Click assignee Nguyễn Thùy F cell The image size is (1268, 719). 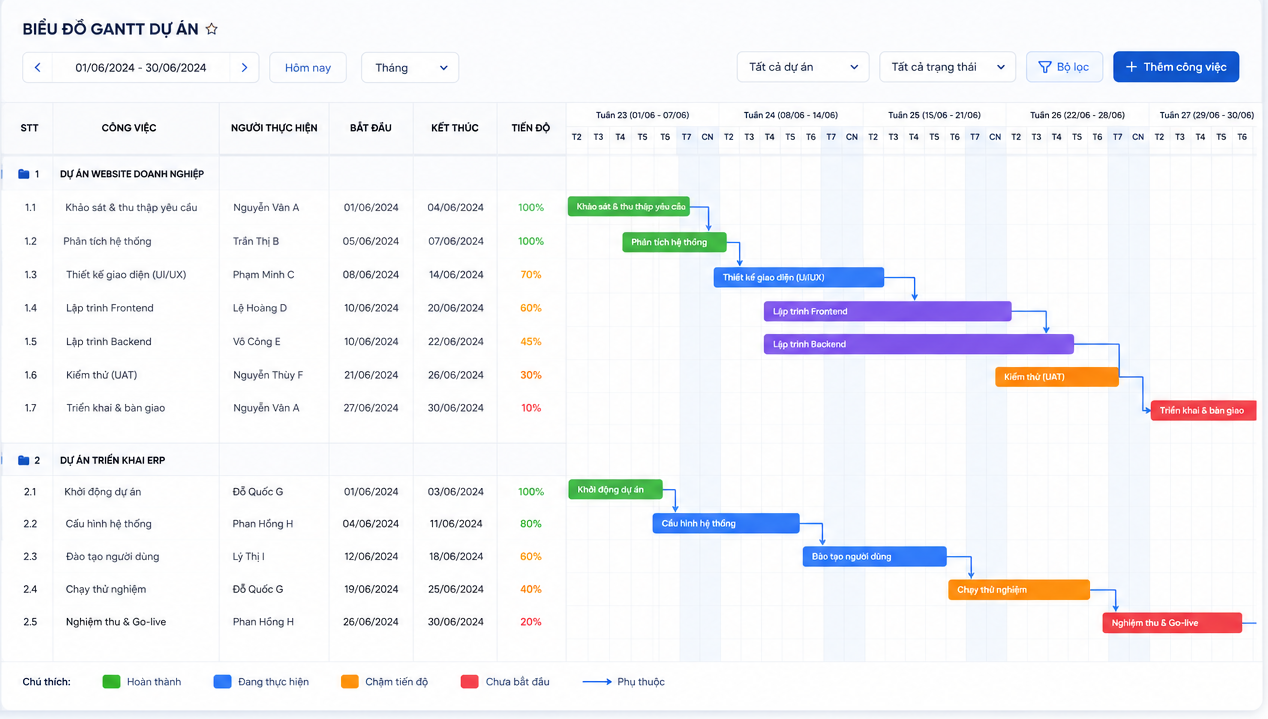pos(268,375)
